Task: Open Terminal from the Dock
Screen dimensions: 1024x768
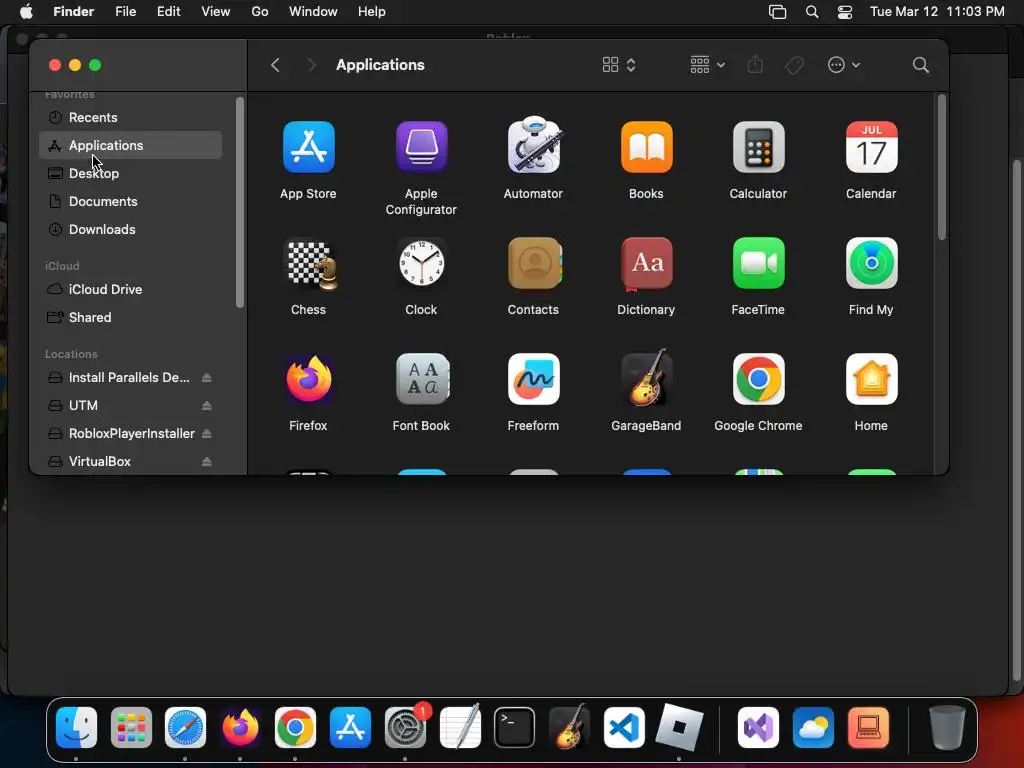Action: pos(515,728)
